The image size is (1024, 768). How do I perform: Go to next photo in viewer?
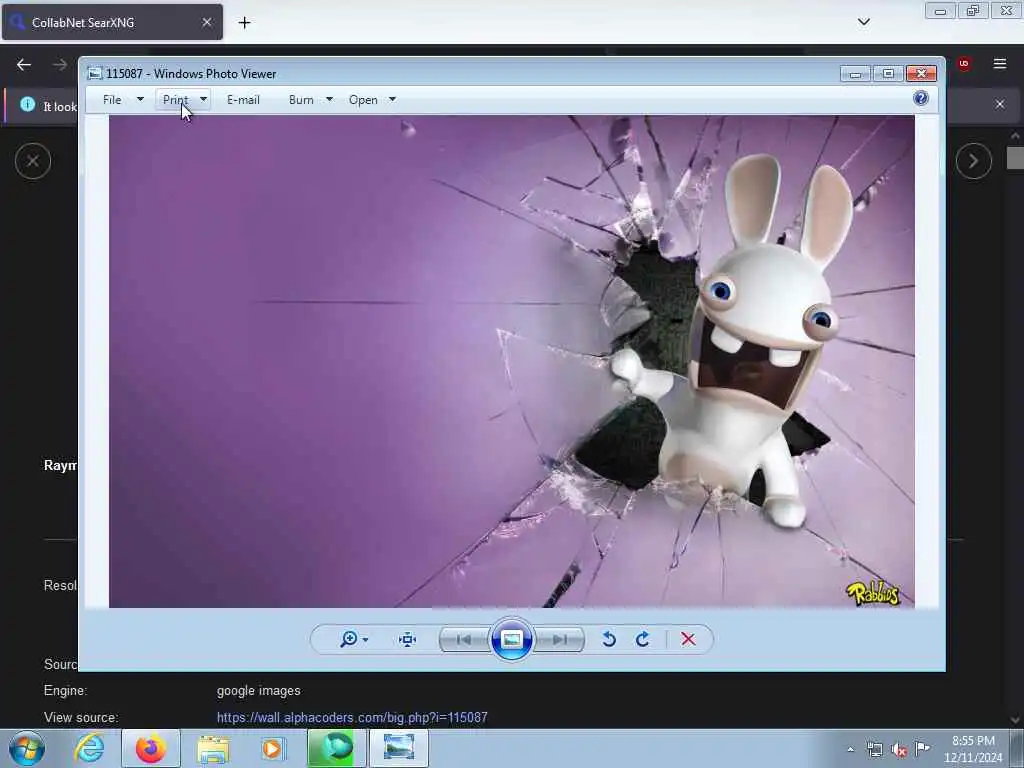[x=560, y=639]
